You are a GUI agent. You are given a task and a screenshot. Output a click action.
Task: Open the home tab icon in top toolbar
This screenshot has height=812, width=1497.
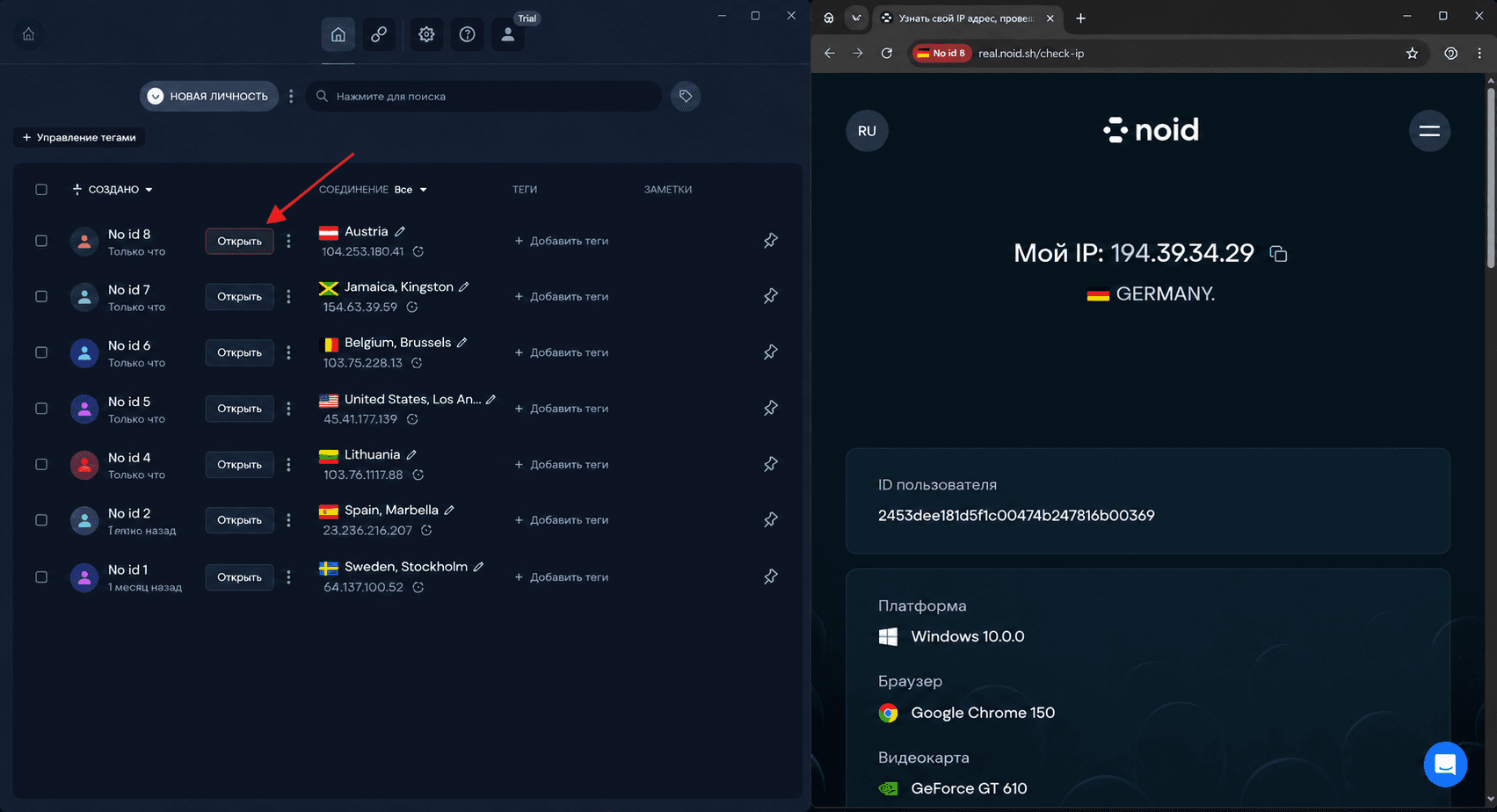click(x=338, y=34)
